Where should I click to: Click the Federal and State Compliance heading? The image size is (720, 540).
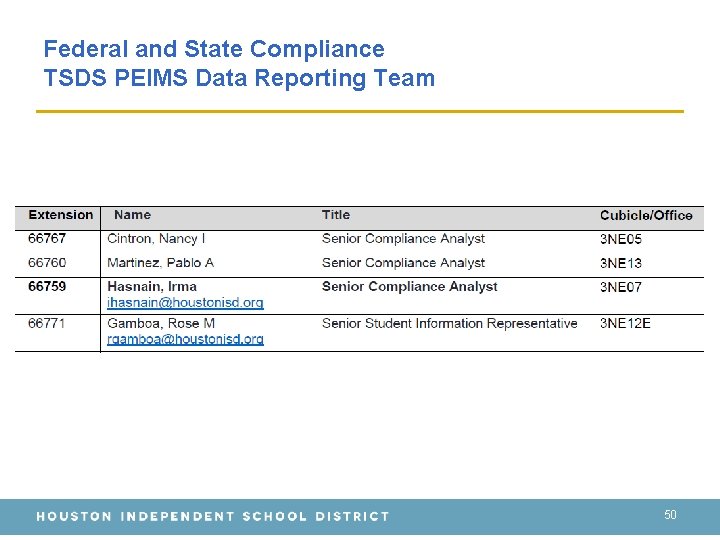coord(214,49)
